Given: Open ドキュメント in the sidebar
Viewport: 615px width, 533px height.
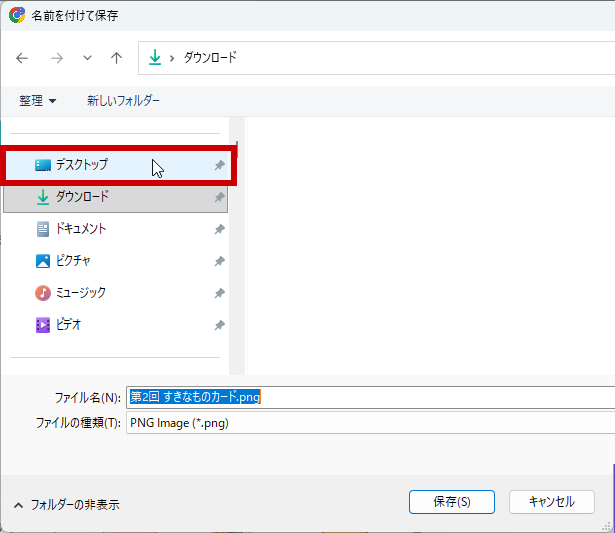Looking at the screenshot, I should pos(115,229).
